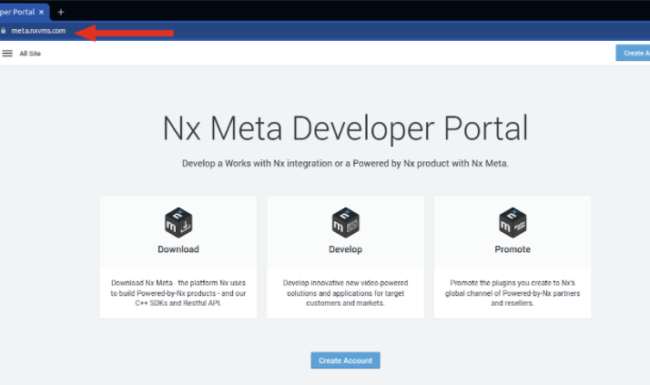Click the Download cube icon
The width and height of the screenshot is (650, 385).
(178, 223)
